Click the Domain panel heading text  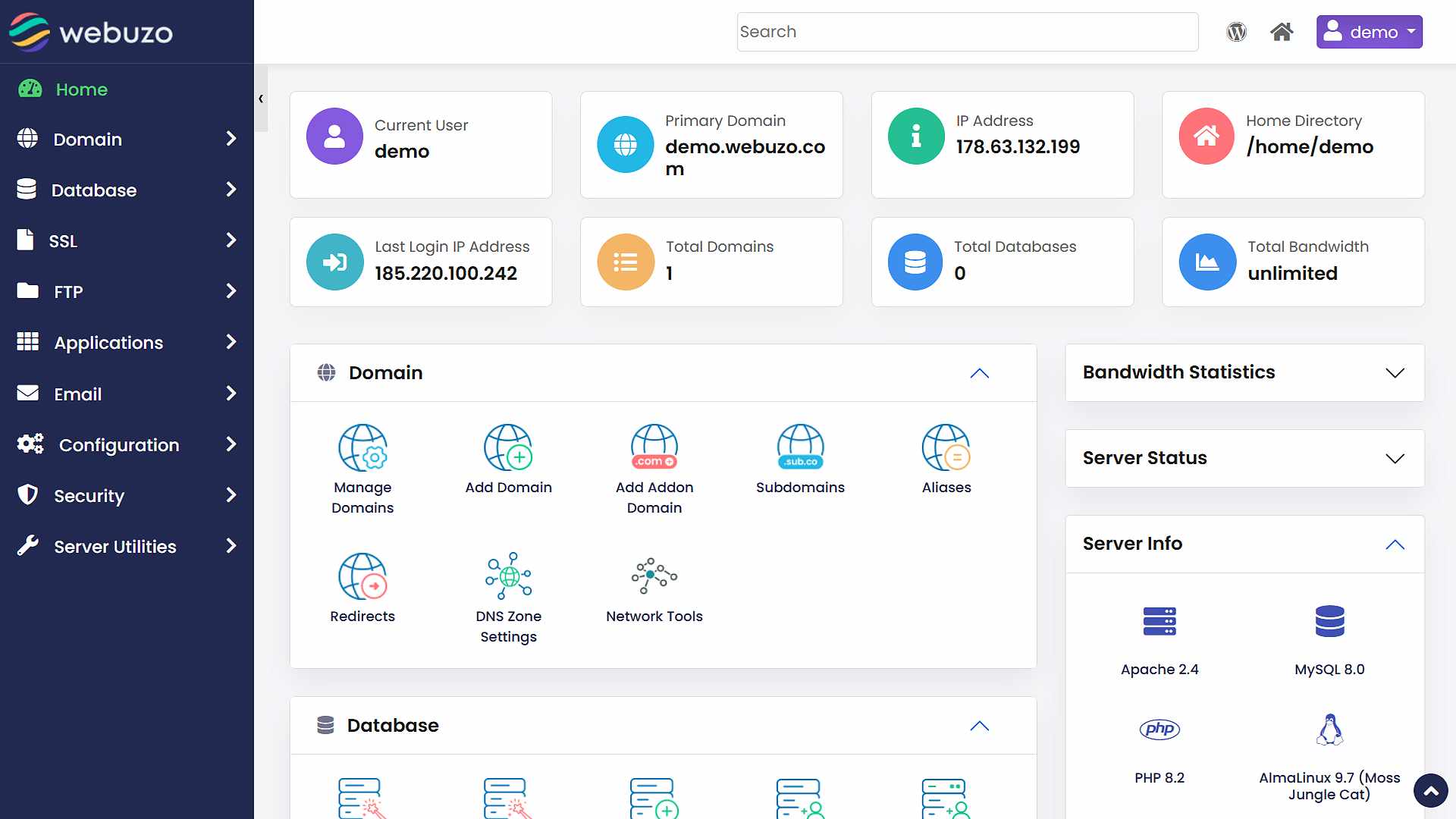(x=385, y=372)
